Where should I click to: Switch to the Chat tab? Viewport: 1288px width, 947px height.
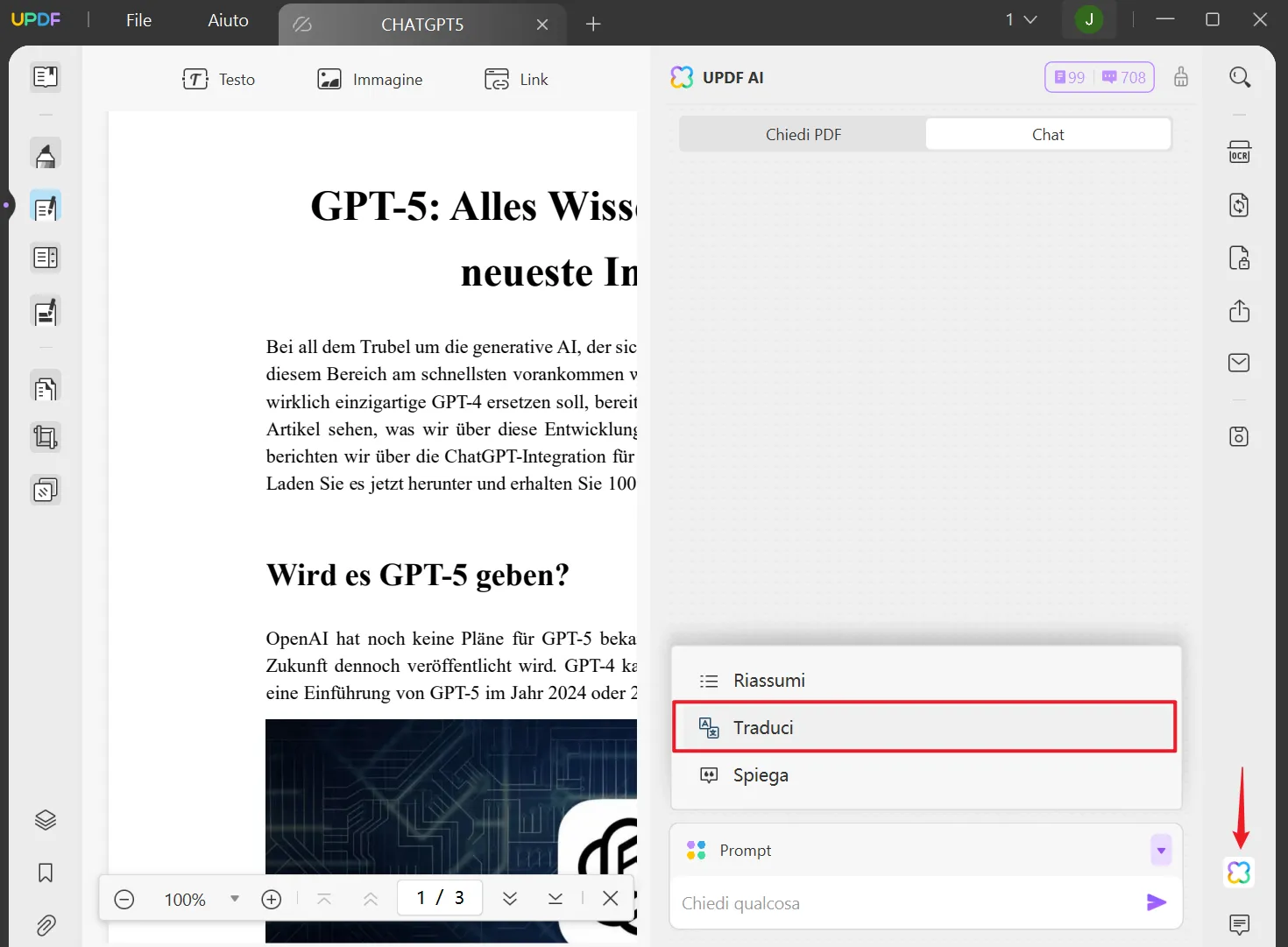[x=1048, y=134]
